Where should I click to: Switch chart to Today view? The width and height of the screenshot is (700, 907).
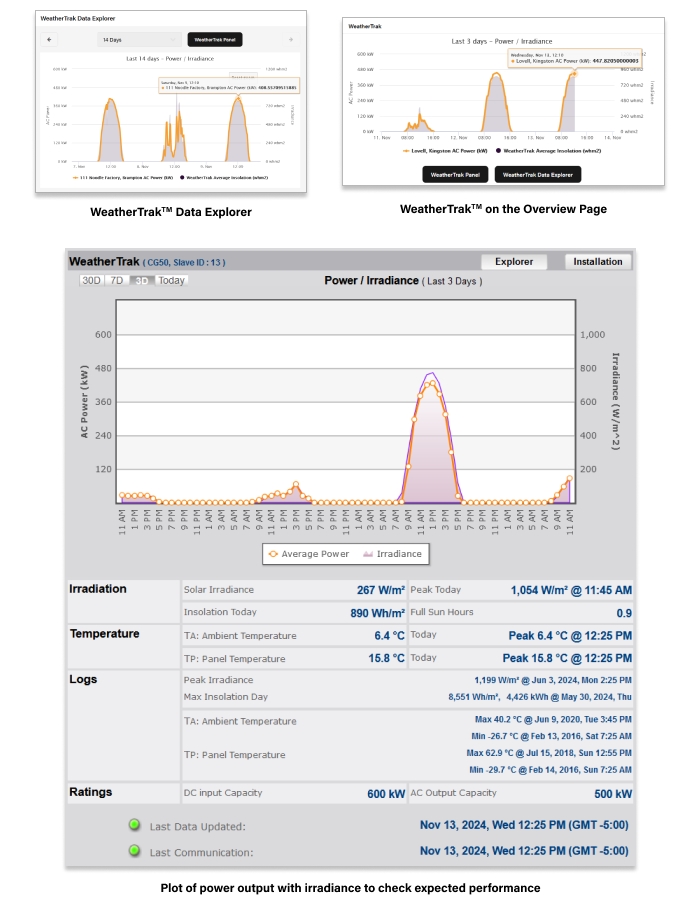click(170, 280)
